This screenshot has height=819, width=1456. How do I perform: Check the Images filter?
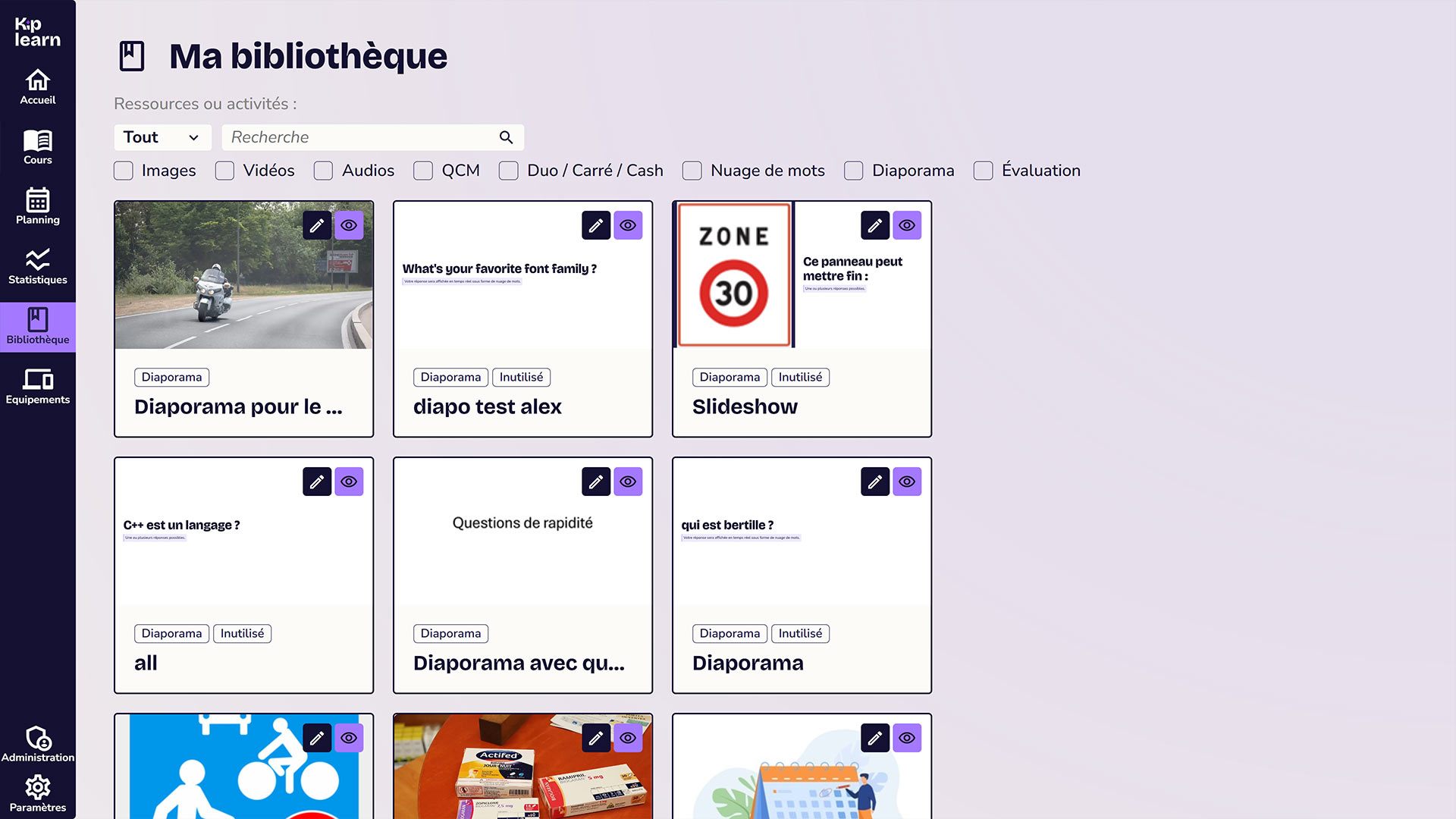pyautogui.click(x=124, y=171)
